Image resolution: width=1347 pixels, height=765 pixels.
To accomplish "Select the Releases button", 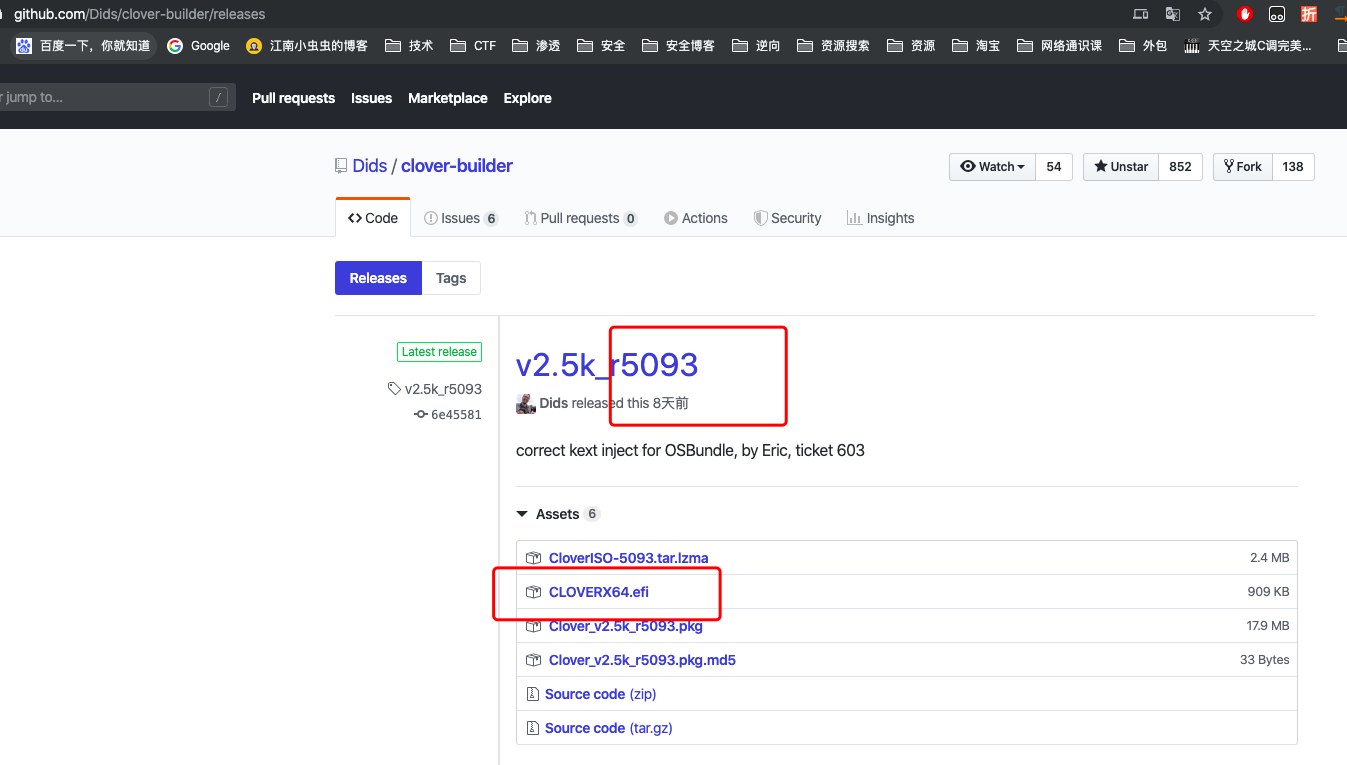I will 378,278.
